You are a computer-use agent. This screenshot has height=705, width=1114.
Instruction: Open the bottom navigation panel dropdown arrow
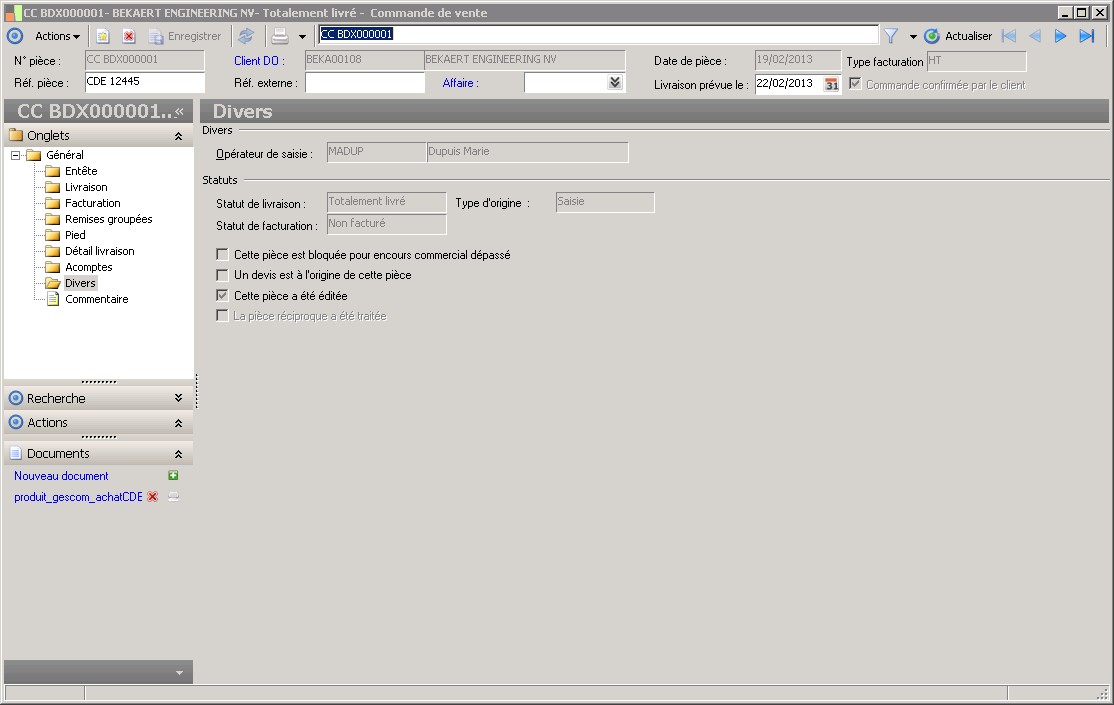pos(179,672)
